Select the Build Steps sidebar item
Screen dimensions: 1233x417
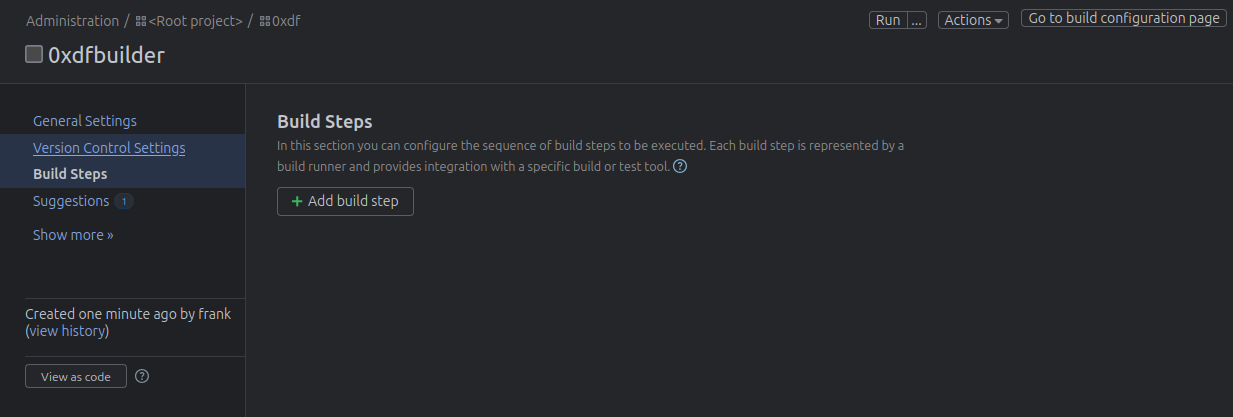point(70,174)
